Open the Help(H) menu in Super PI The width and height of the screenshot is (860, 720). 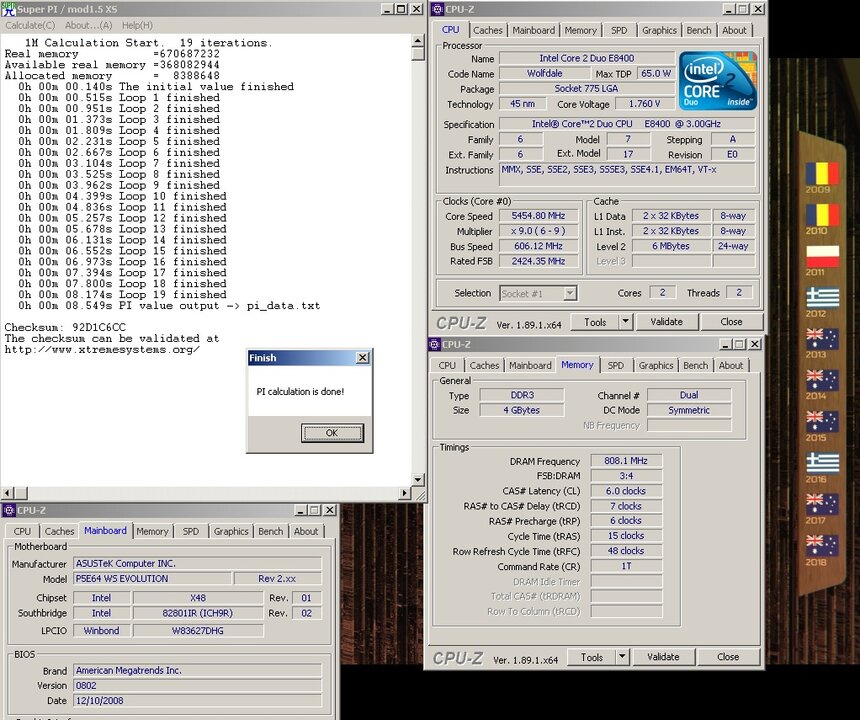(x=137, y=25)
